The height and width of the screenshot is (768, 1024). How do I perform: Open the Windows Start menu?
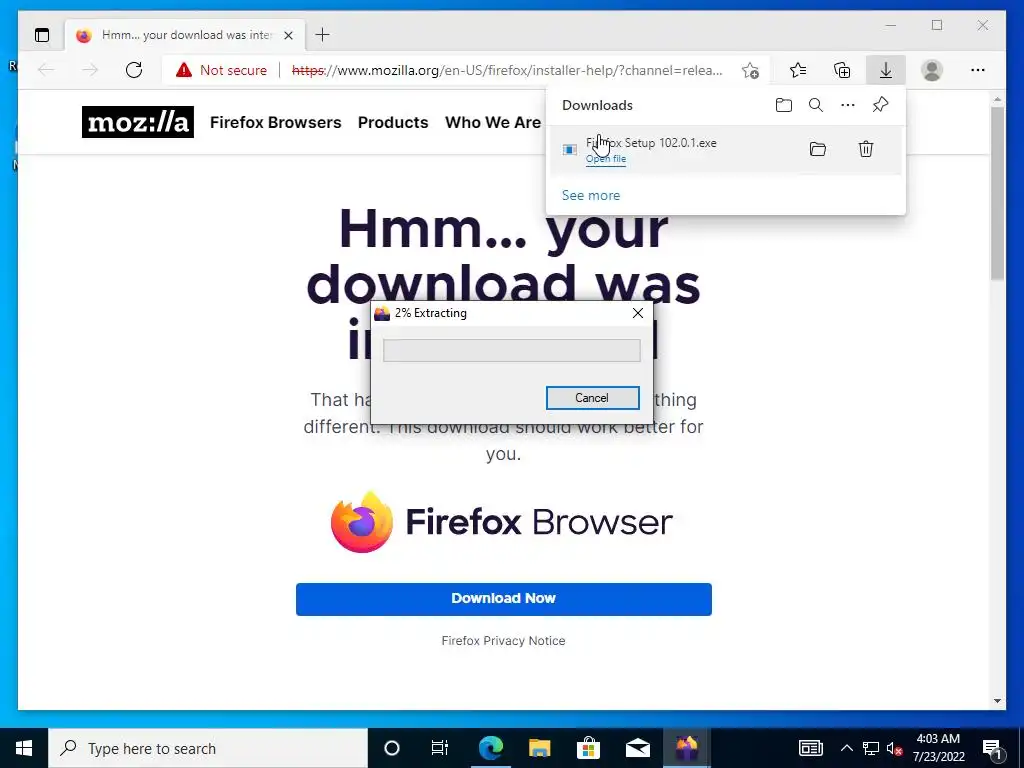24,748
